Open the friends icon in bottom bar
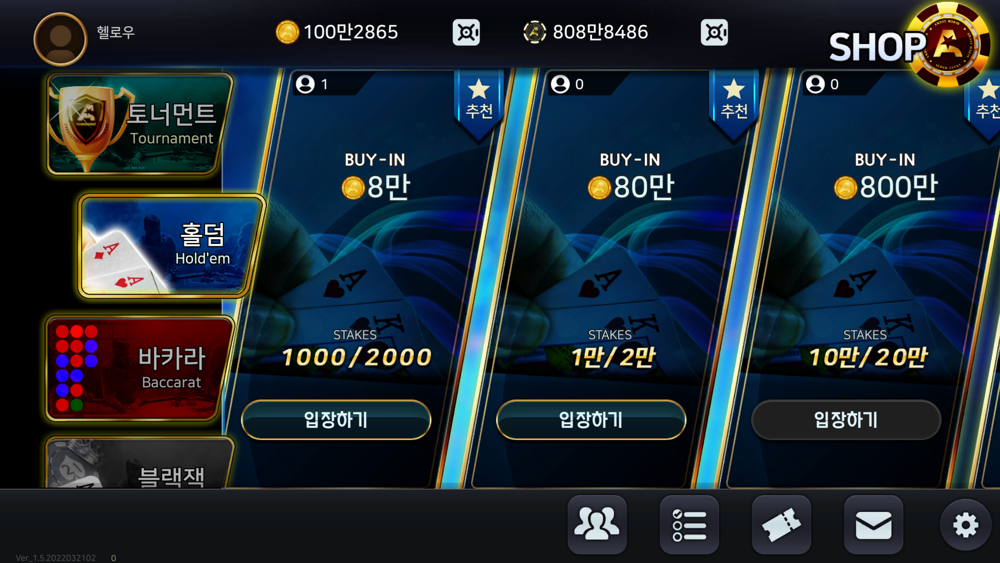This screenshot has height=563, width=1000. coord(597,524)
